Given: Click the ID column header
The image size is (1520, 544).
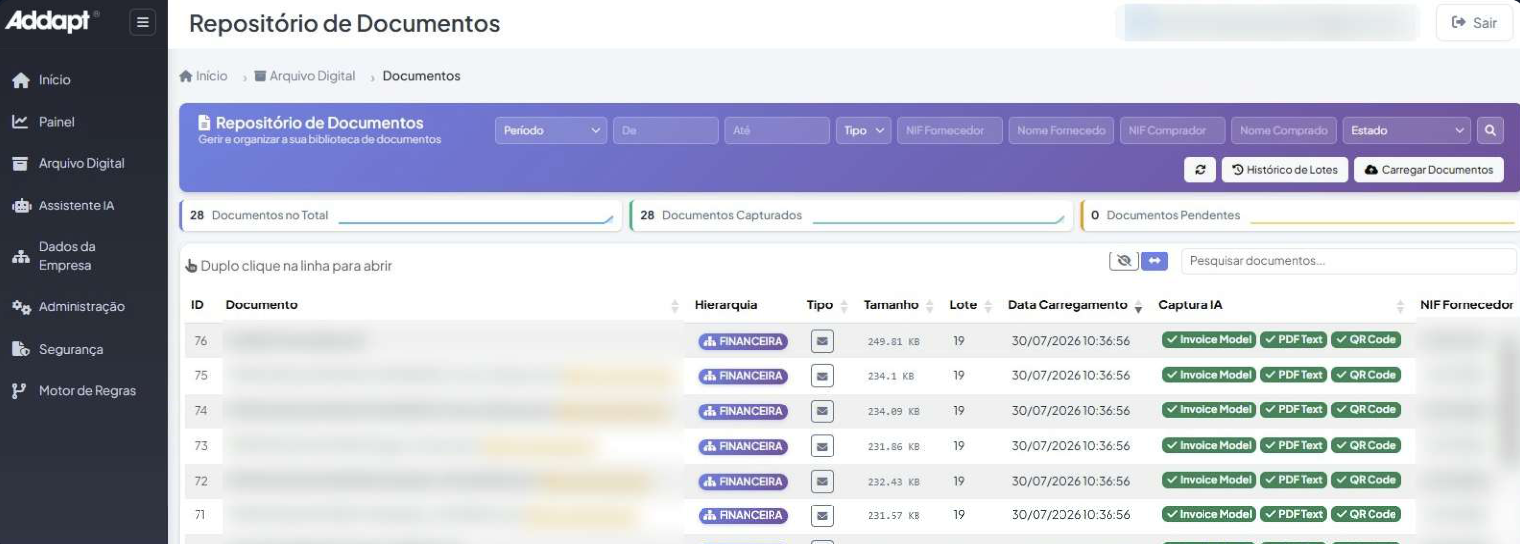Looking at the screenshot, I should 198,305.
